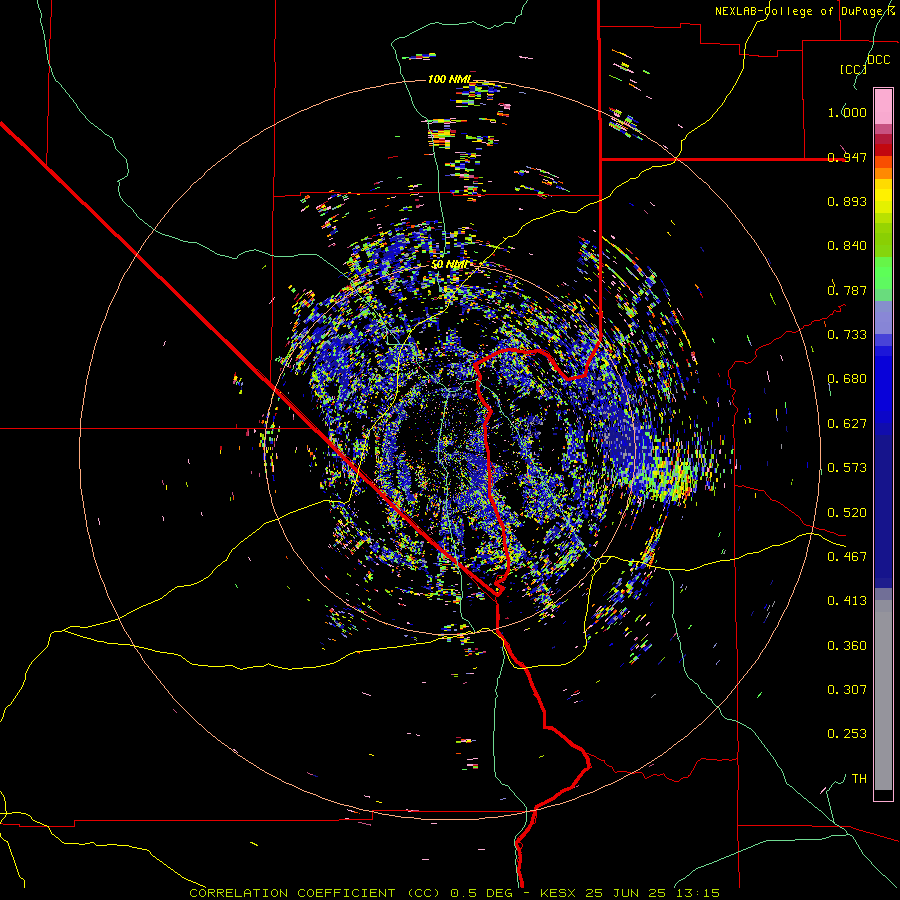This screenshot has width=900, height=900.
Task: Click the 0.573 scale value
Action: [x=847, y=468]
